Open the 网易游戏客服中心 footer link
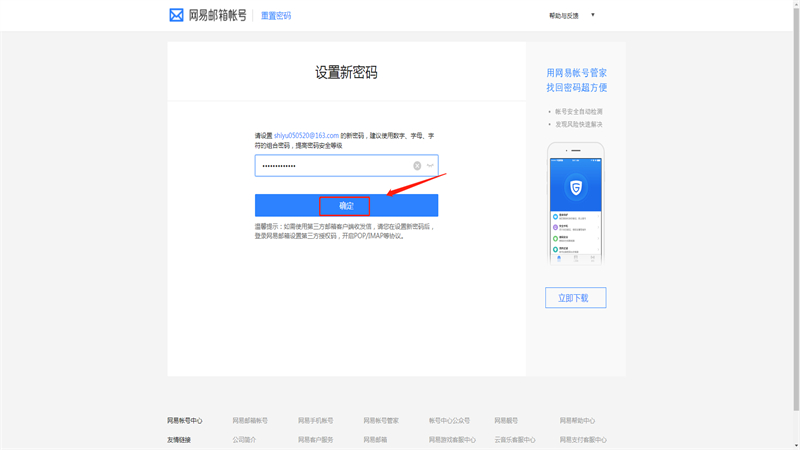This screenshot has height=450, width=800. (452, 440)
